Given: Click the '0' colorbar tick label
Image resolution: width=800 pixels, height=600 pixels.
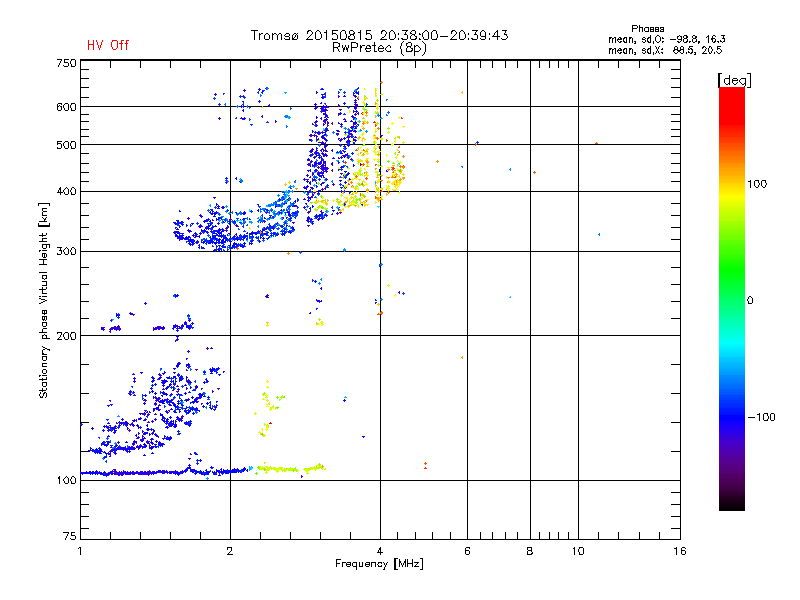Looking at the screenshot, I should point(749,300).
